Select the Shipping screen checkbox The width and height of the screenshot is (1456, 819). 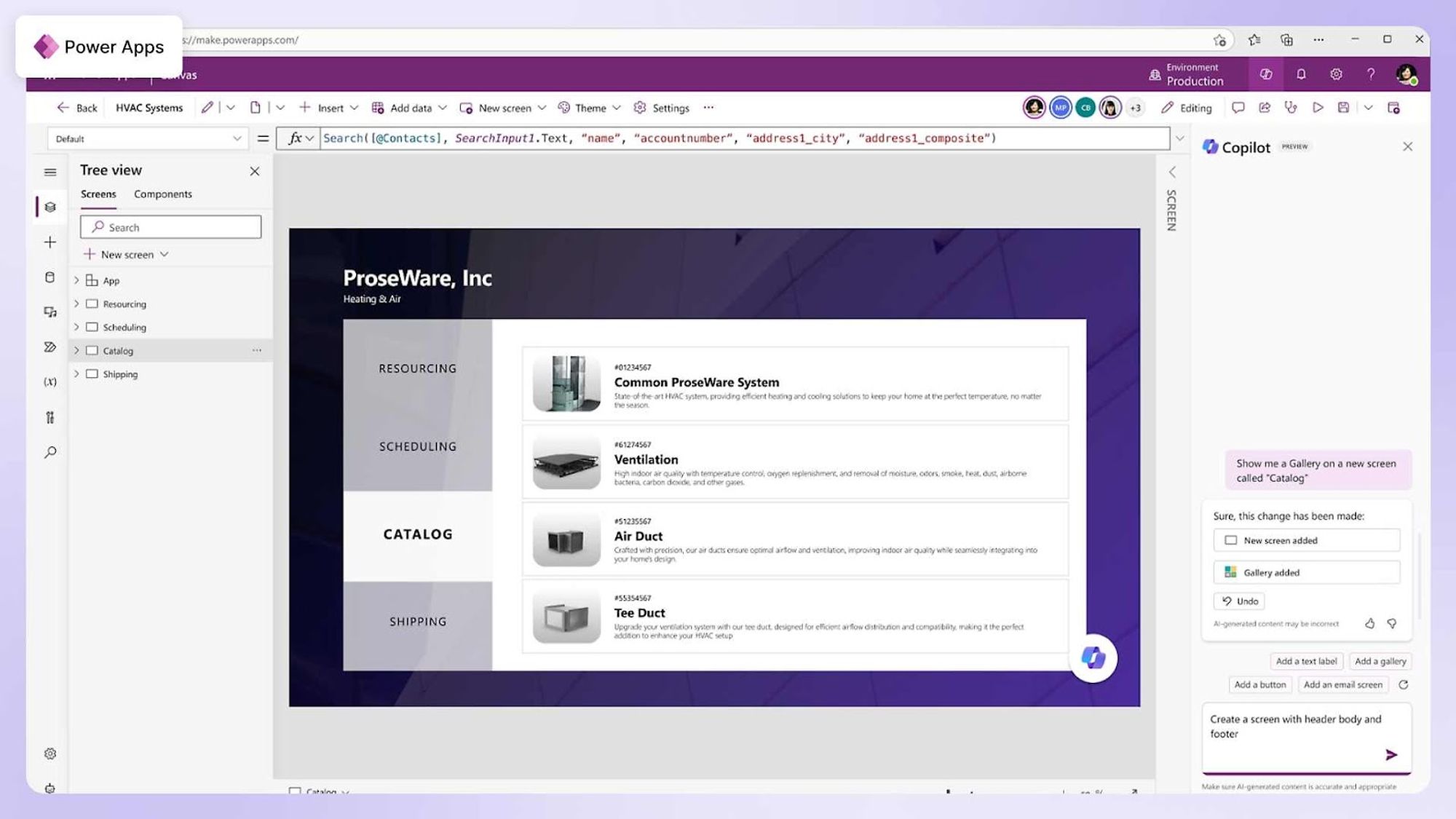[x=92, y=373]
